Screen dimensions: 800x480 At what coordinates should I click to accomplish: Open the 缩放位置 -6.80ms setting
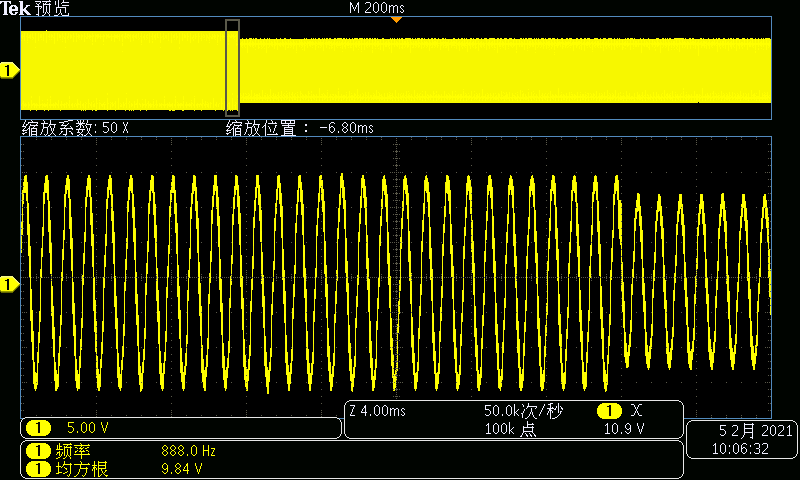pyautogui.click(x=299, y=128)
